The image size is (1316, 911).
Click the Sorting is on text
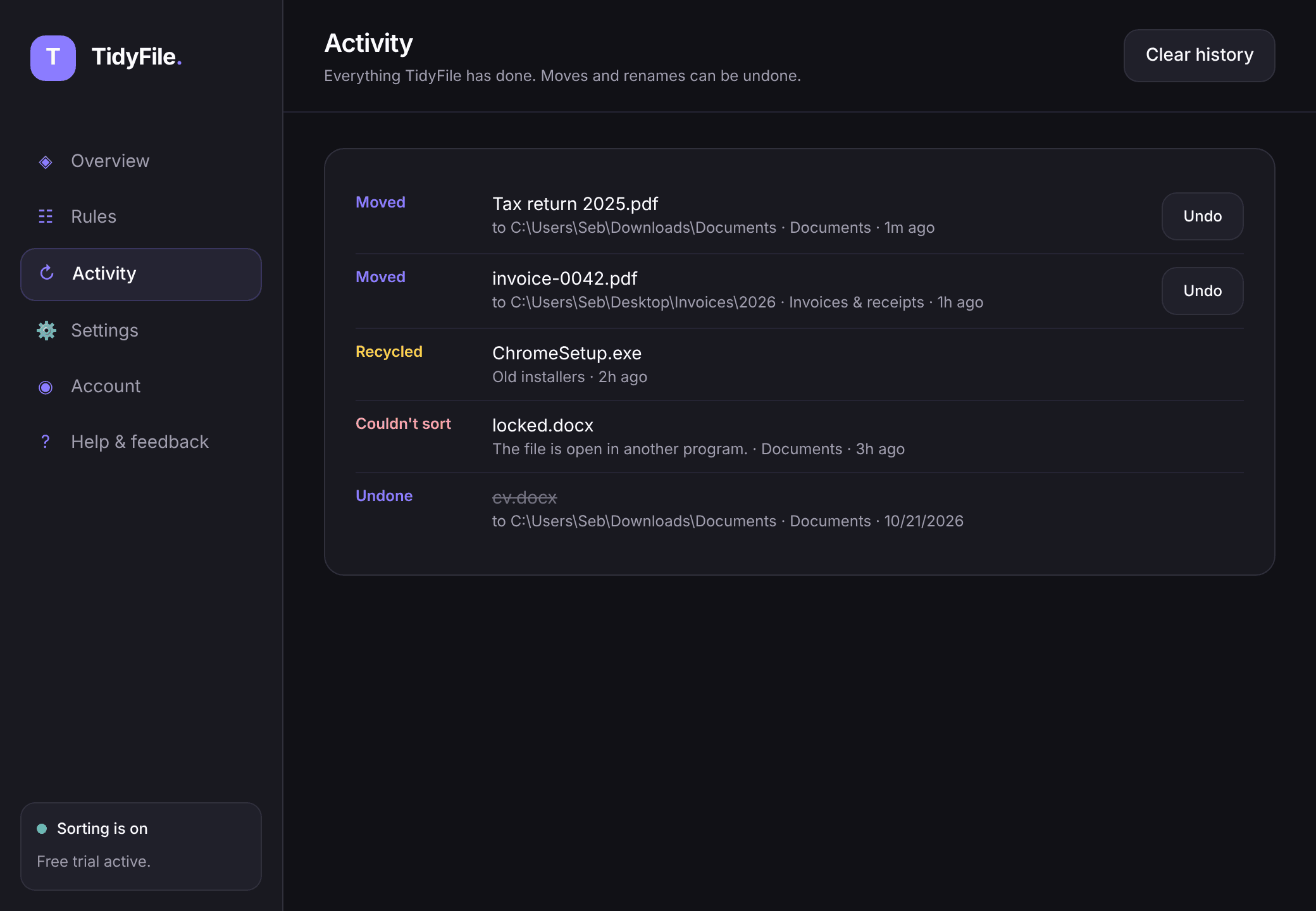(102, 829)
